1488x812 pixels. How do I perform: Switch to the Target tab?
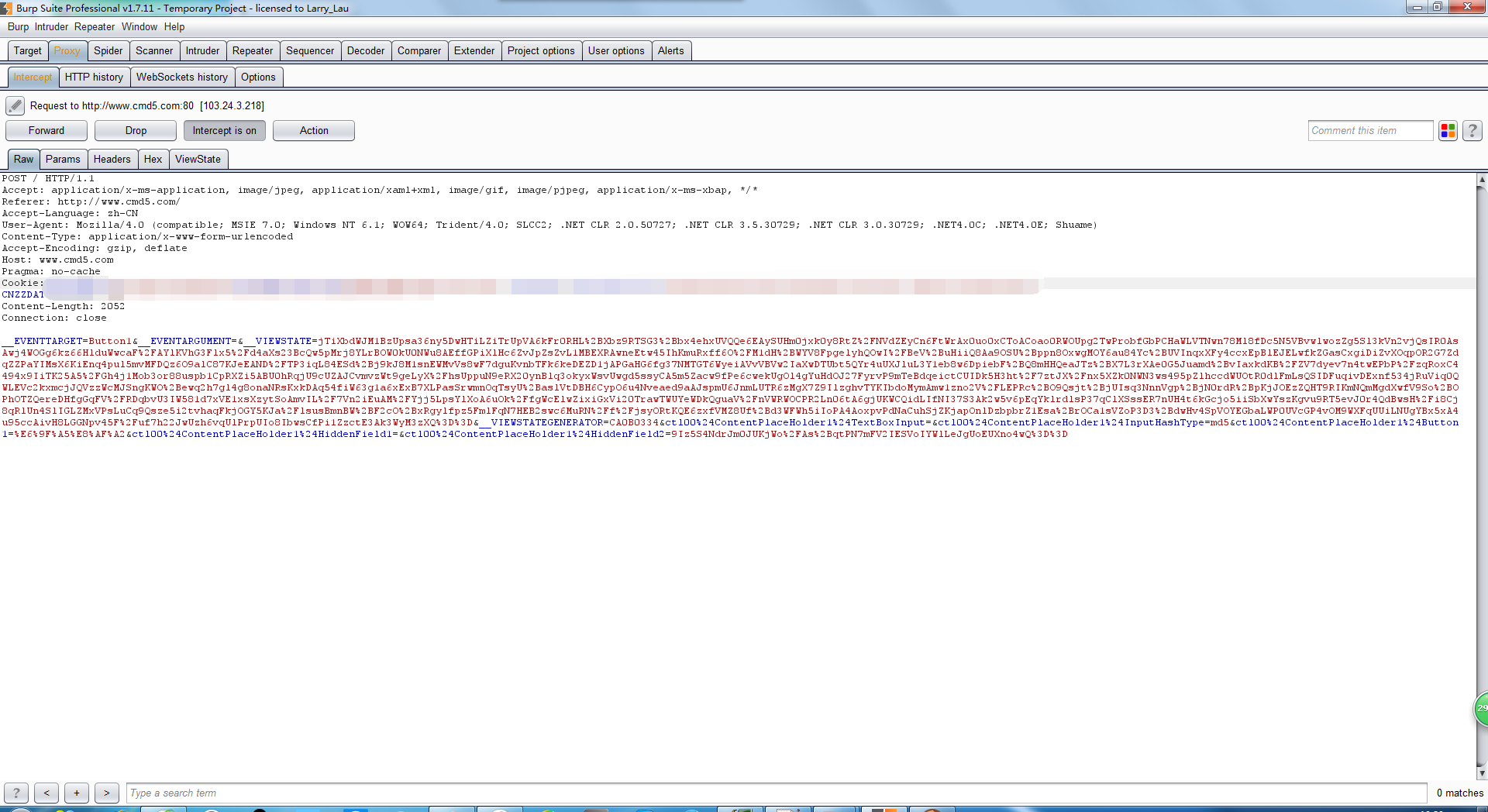coord(28,50)
